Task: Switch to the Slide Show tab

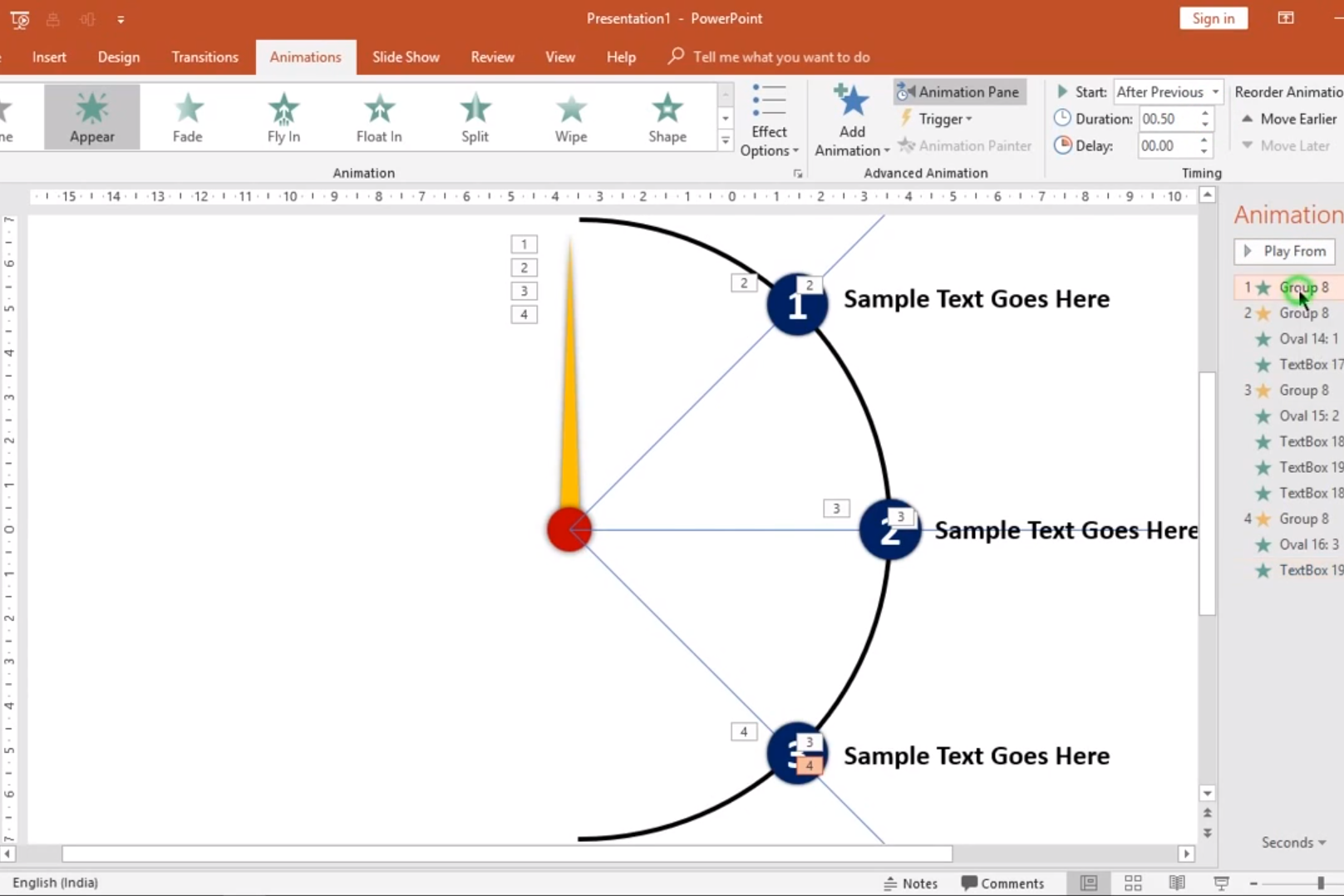Action: click(406, 57)
